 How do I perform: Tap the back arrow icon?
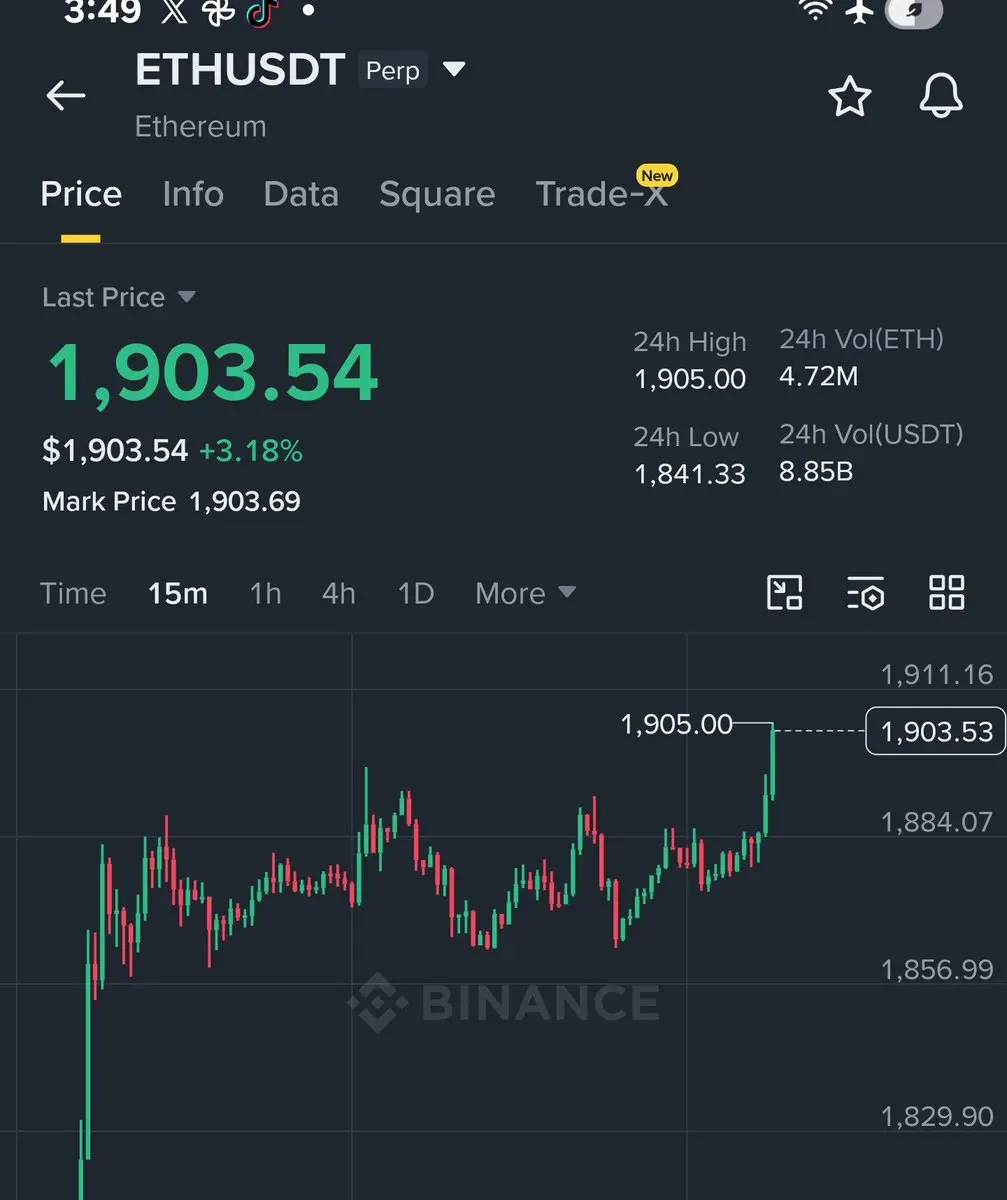tap(66, 95)
